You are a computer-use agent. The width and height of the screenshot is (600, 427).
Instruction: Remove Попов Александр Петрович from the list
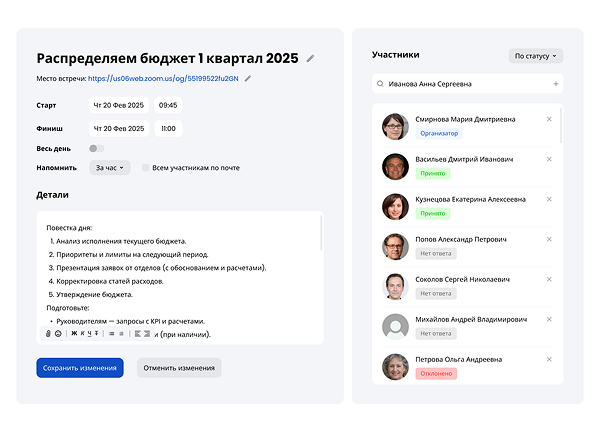pyautogui.click(x=549, y=240)
